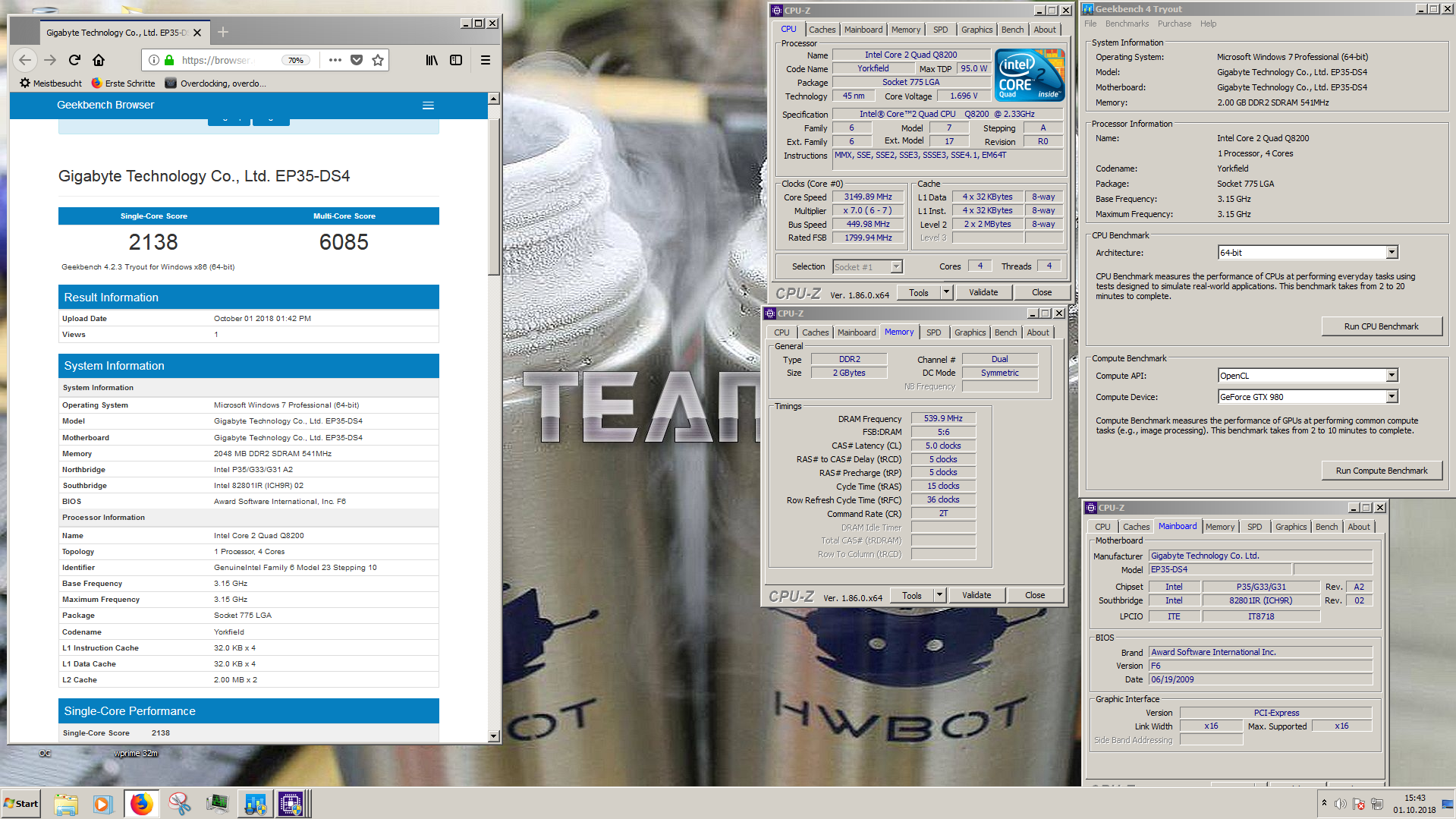The width and height of the screenshot is (1456, 819).
Task: Open Bench tab in top CPU-Z window
Action: click(1012, 30)
